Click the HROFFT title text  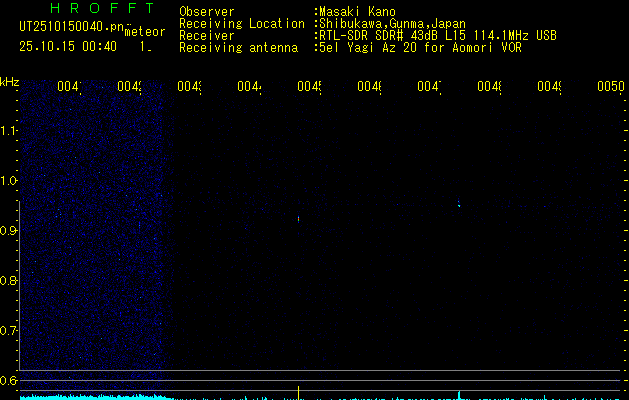102,8
